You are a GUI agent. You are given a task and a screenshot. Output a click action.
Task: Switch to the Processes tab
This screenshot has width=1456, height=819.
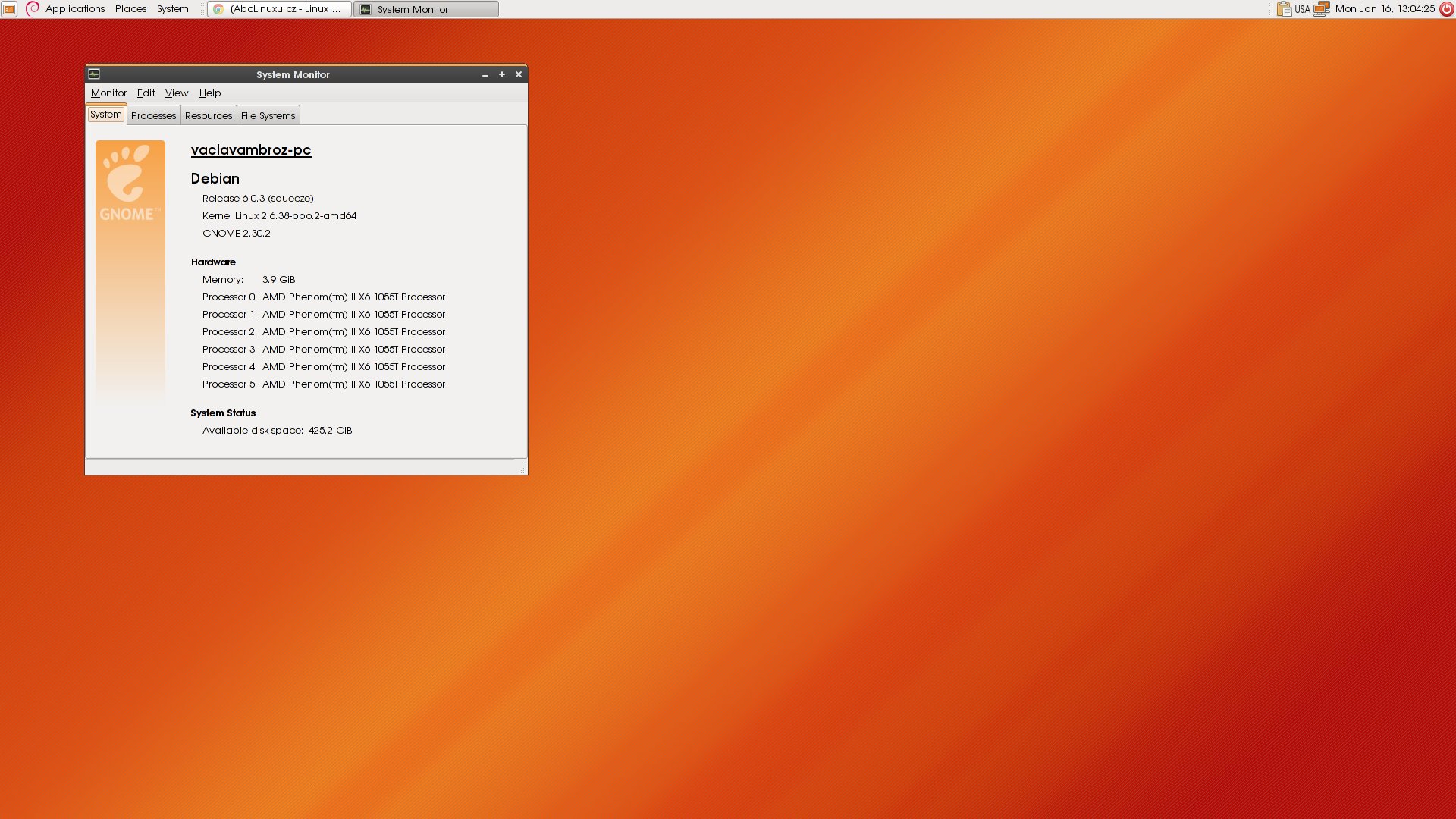coord(153,115)
